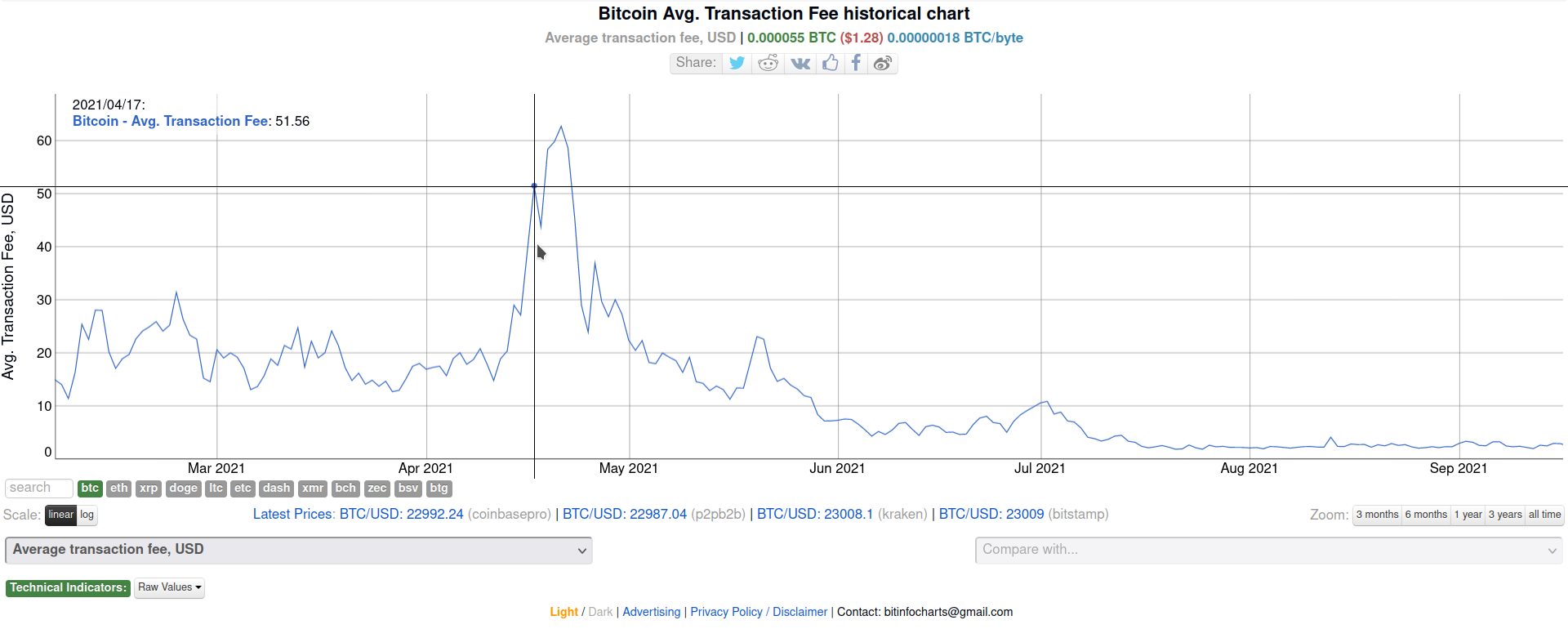The width and height of the screenshot is (1568, 638).
Task: Share chart on Reddit
Action: click(x=768, y=63)
